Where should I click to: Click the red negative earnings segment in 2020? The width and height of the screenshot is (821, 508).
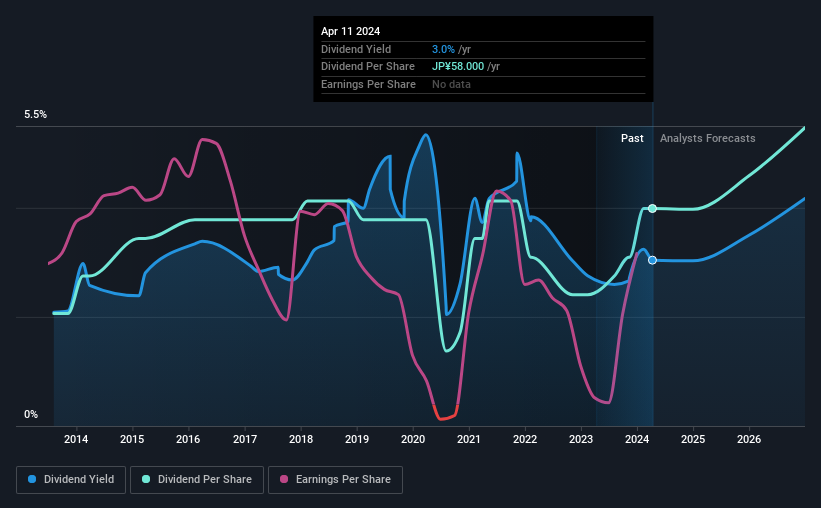pyautogui.click(x=445, y=417)
